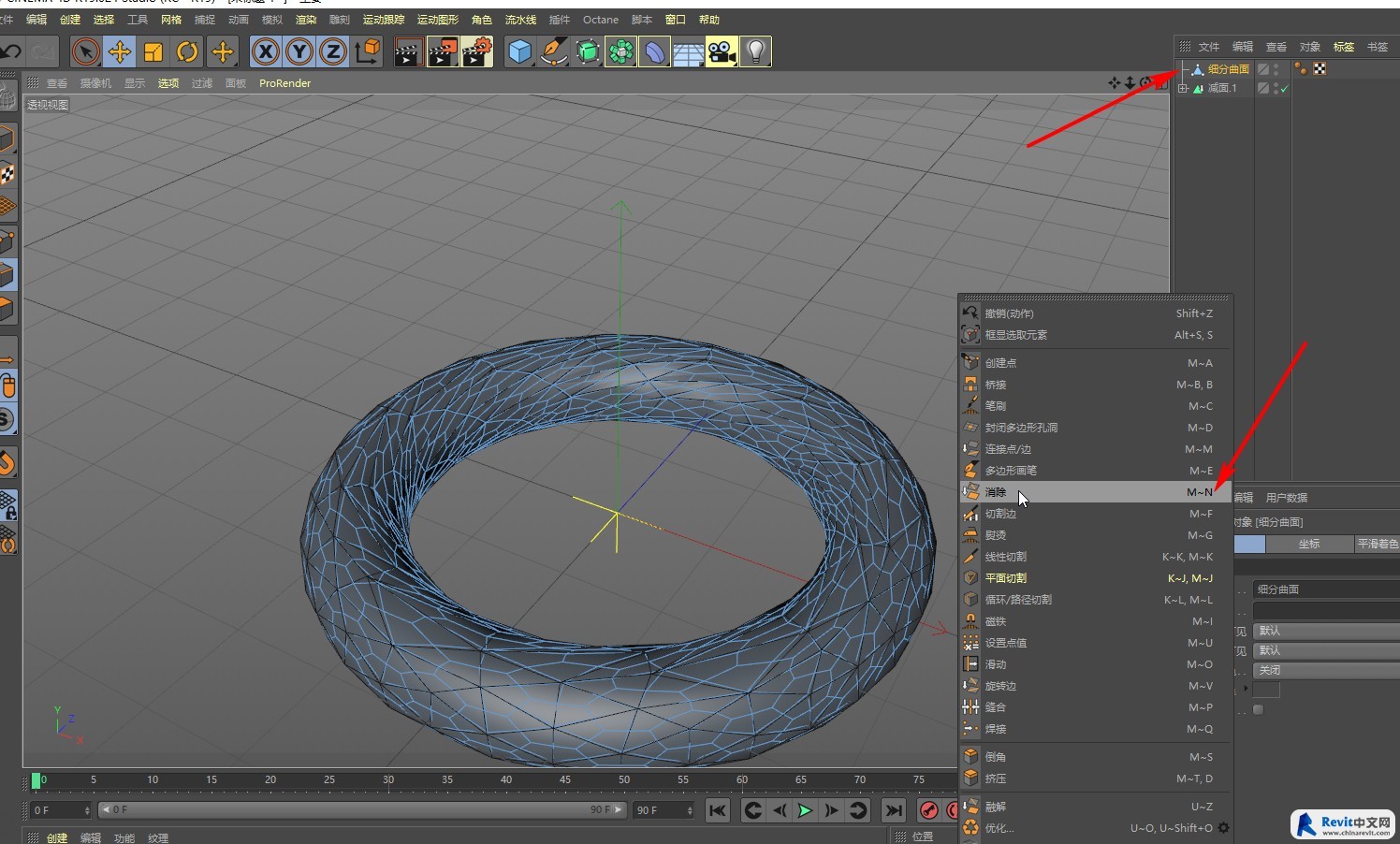Open object manager 对象 menu
This screenshot has width=1400, height=844.
pyautogui.click(x=1310, y=47)
